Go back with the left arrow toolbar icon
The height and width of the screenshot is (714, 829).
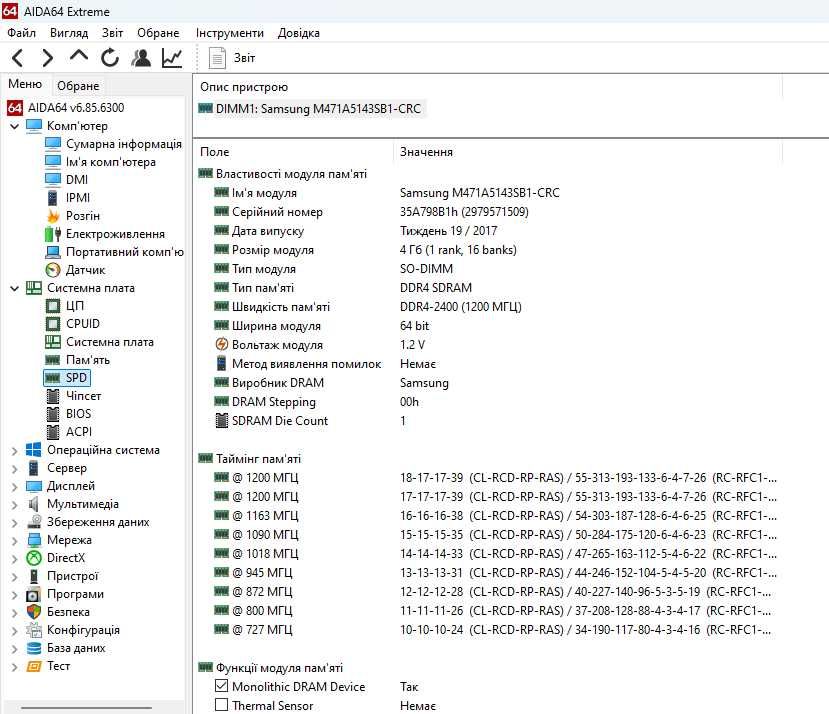pos(17,58)
